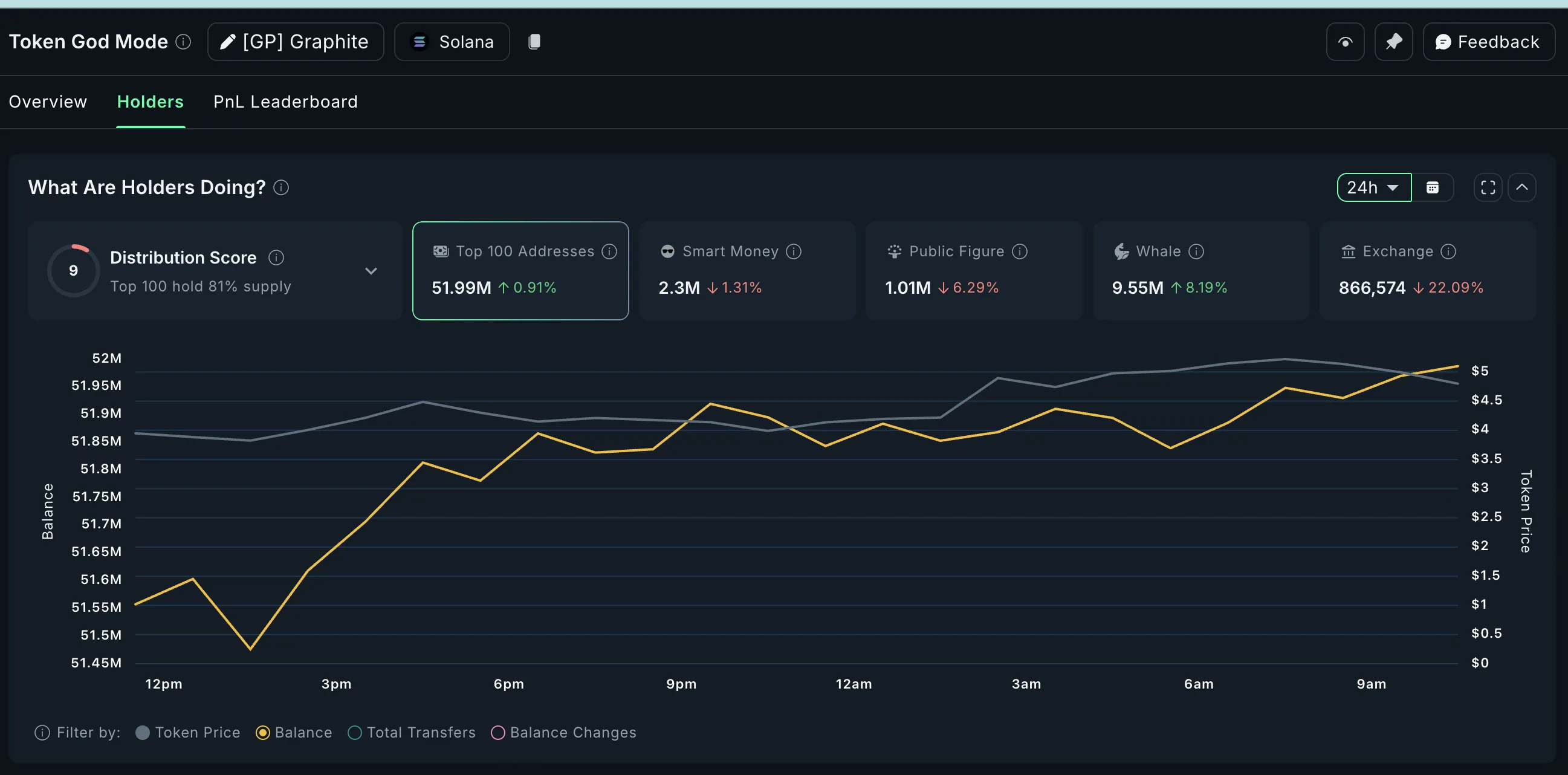Open the PnL Leaderboard tab
Image resolution: width=1568 pixels, height=775 pixels.
(x=285, y=102)
